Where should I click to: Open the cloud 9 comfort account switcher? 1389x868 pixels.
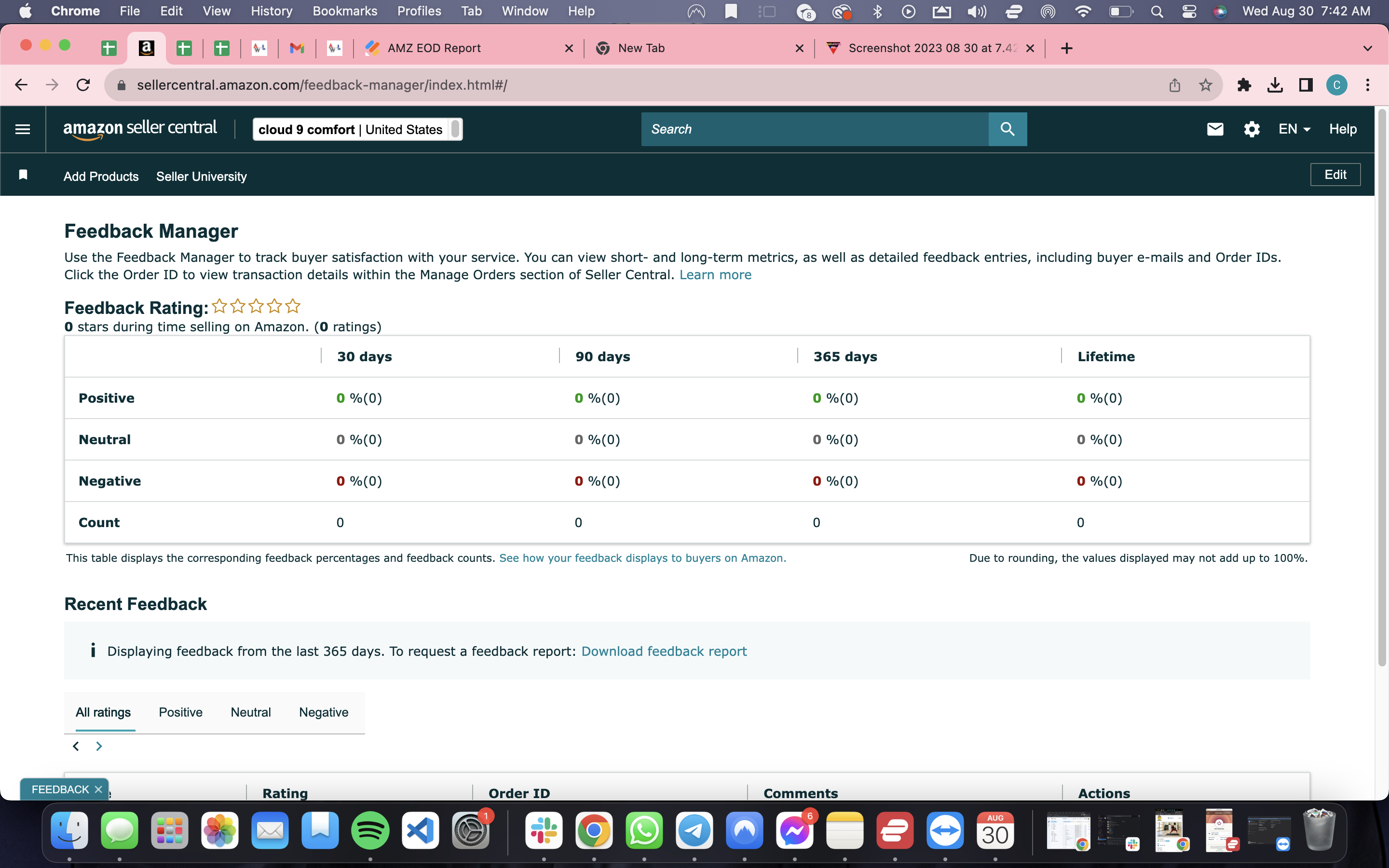pos(357,129)
